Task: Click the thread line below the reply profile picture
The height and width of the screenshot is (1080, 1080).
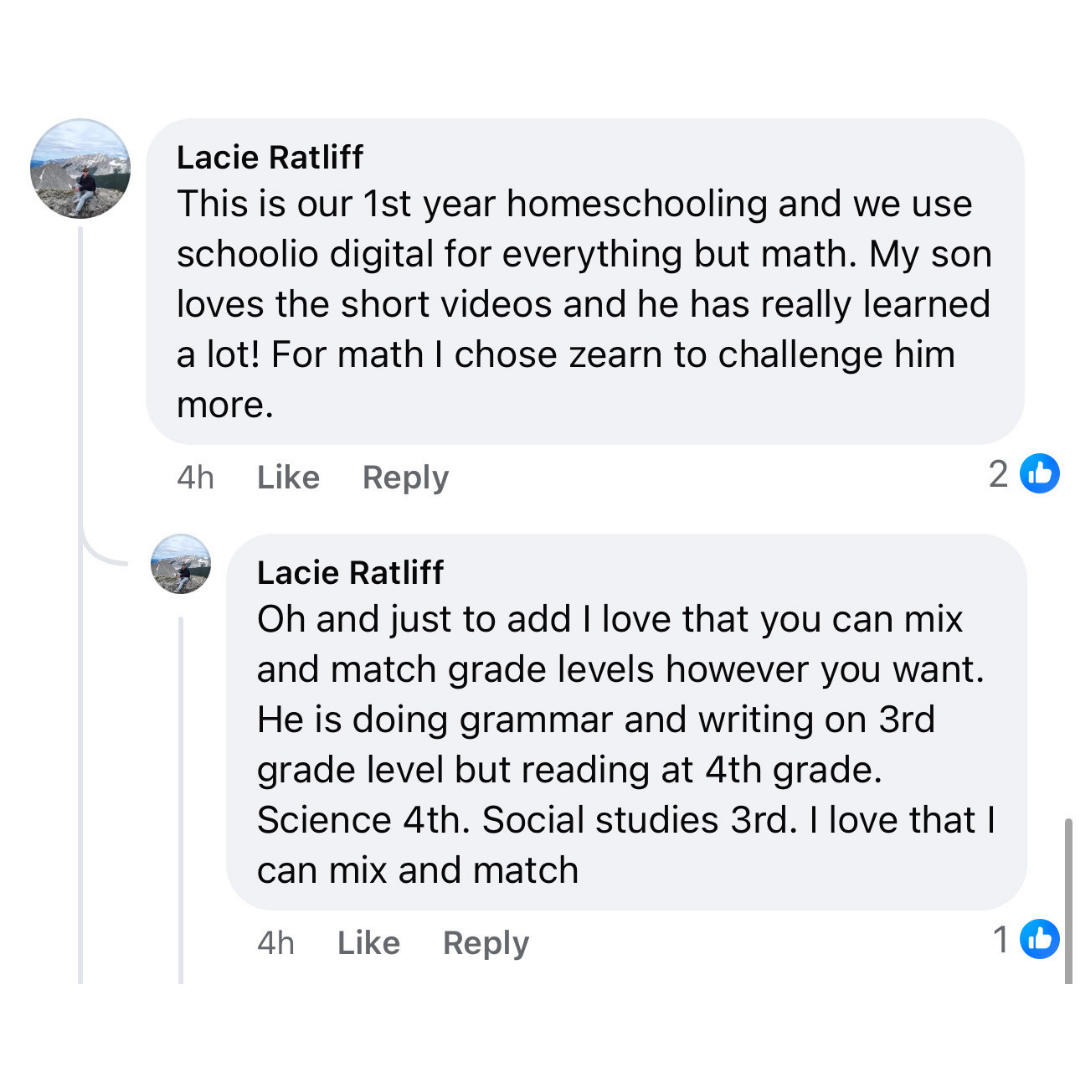Action: (x=181, y=800)
